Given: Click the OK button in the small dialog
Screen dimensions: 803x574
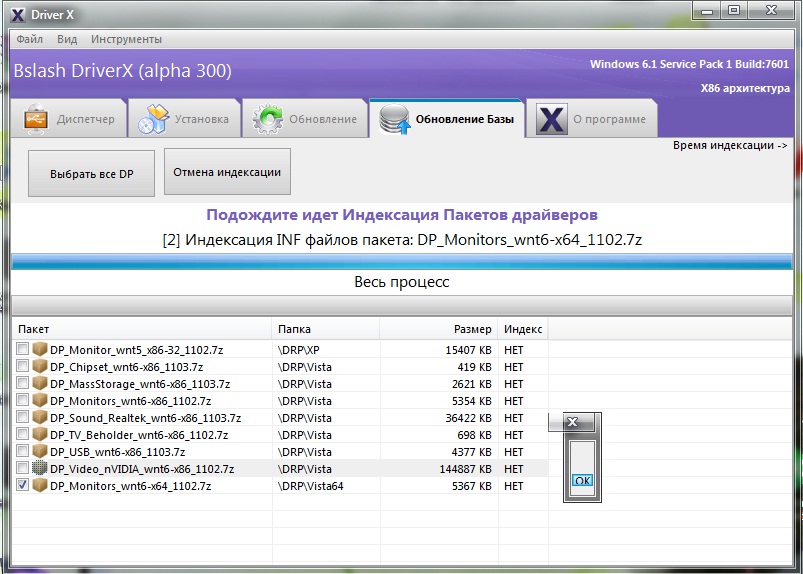Looking at the screenshot, I should pos(582,480).
